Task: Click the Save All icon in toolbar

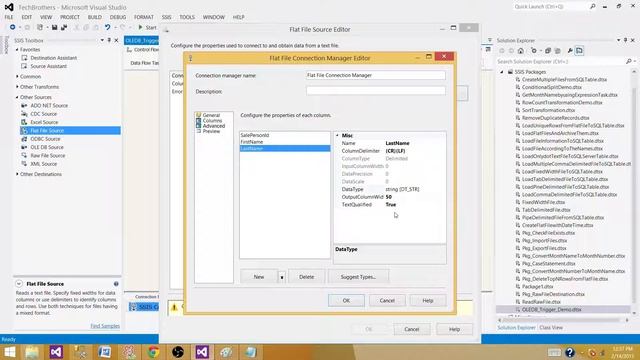Action: coord(64,27)
